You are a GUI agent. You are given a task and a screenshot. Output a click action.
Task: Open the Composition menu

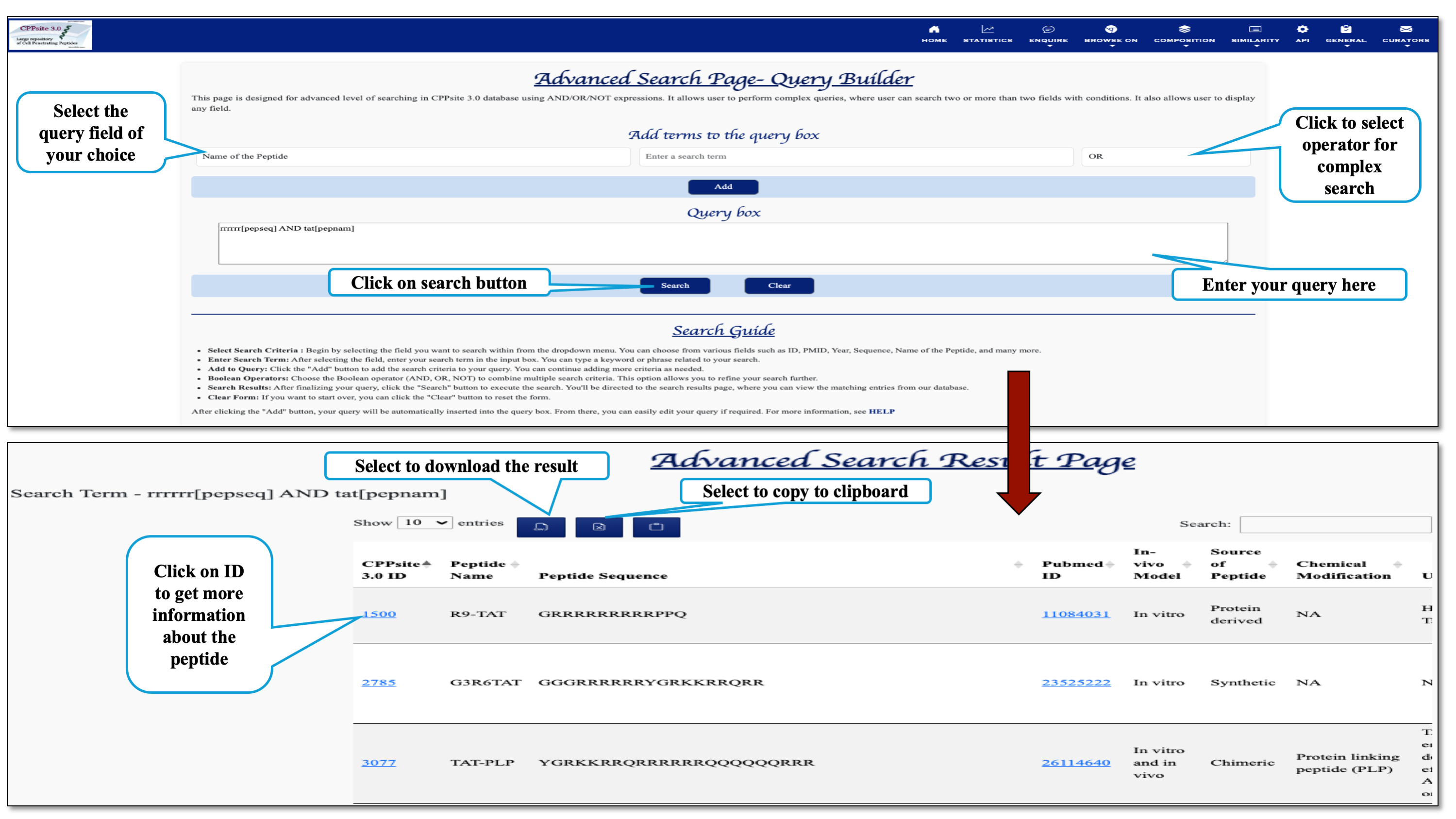coord(1184,34)
